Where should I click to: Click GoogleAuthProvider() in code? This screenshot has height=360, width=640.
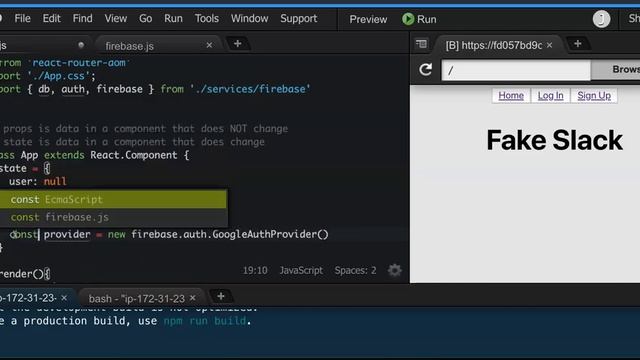(x=270, y=234)
